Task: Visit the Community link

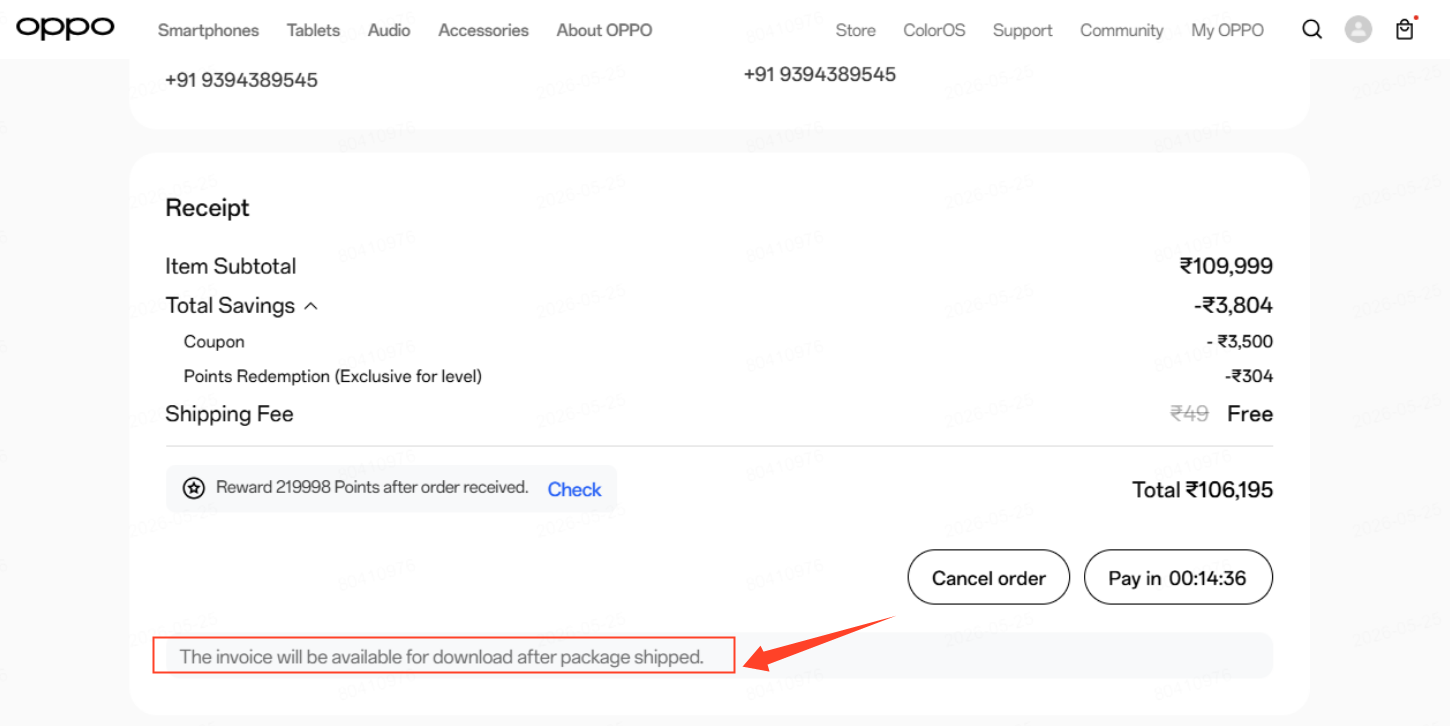Action: (x=1121, y=30)
